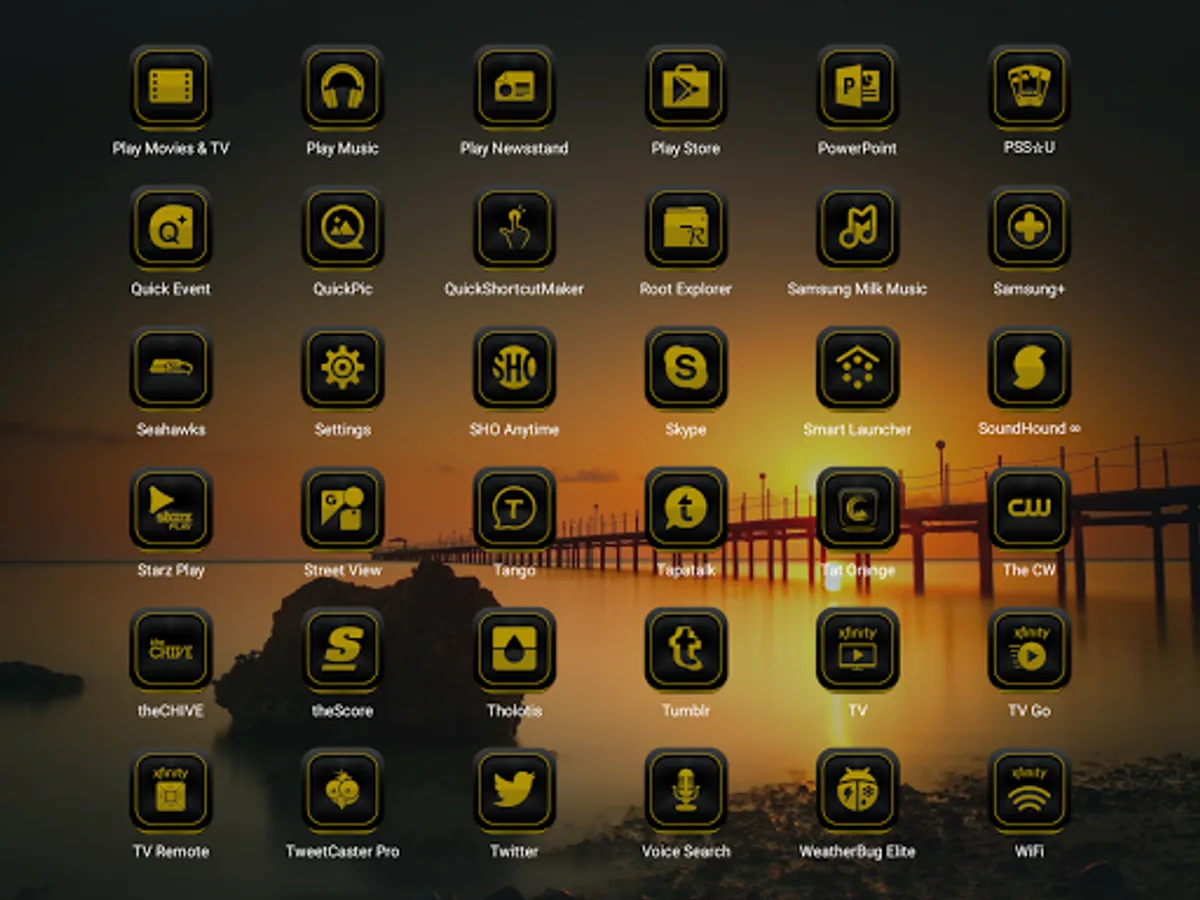This screenshot has width=1200, height=900.
Task: Launch Play Music headphones icon
Action: [343, 87]
